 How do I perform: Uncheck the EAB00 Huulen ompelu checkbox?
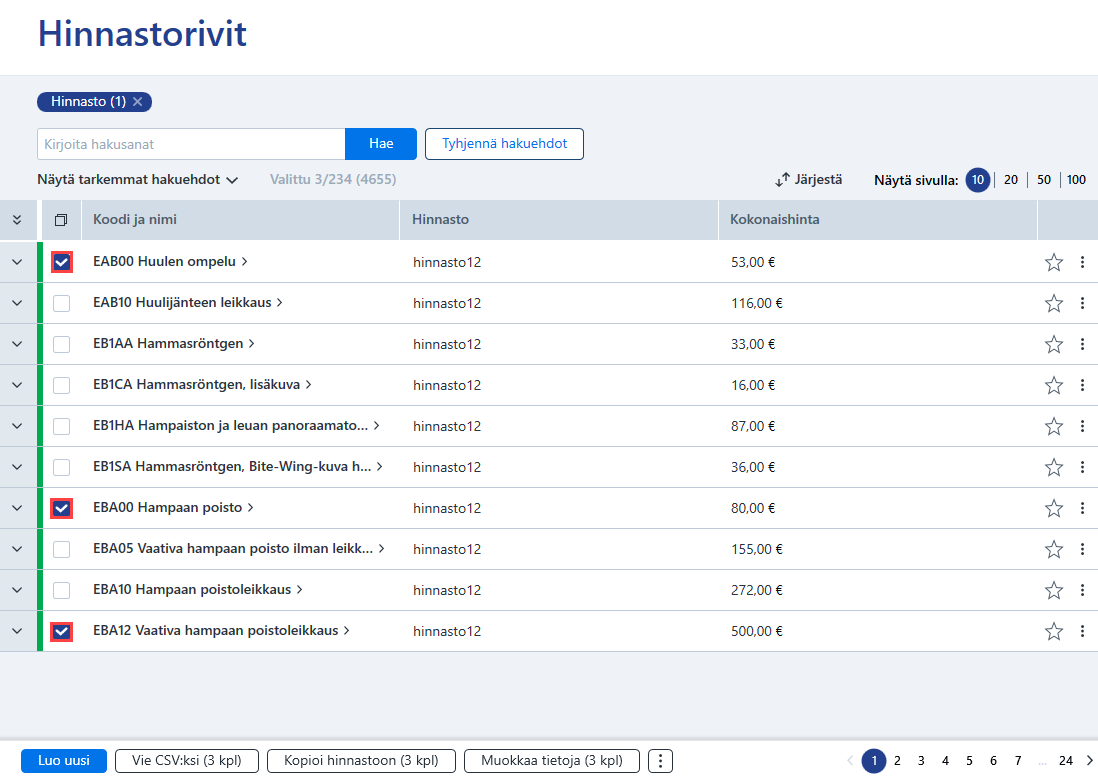[62, 262]
